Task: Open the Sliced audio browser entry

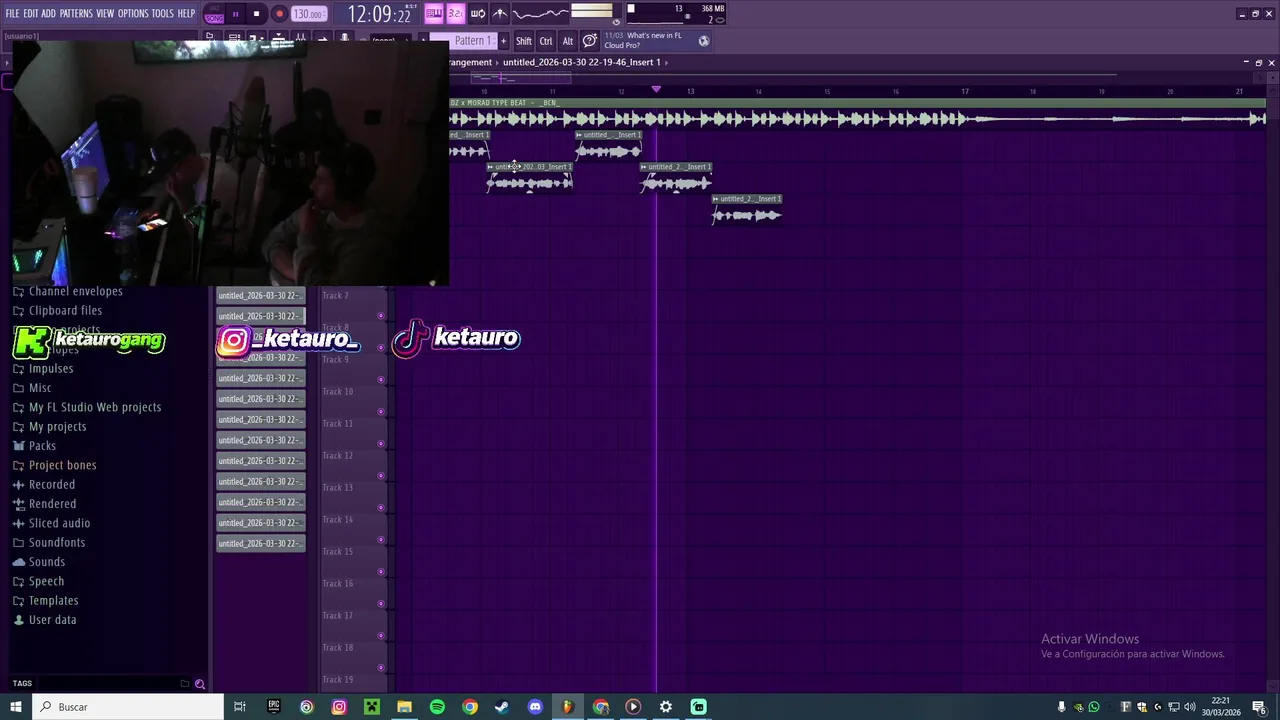Action: click(59, 523)
